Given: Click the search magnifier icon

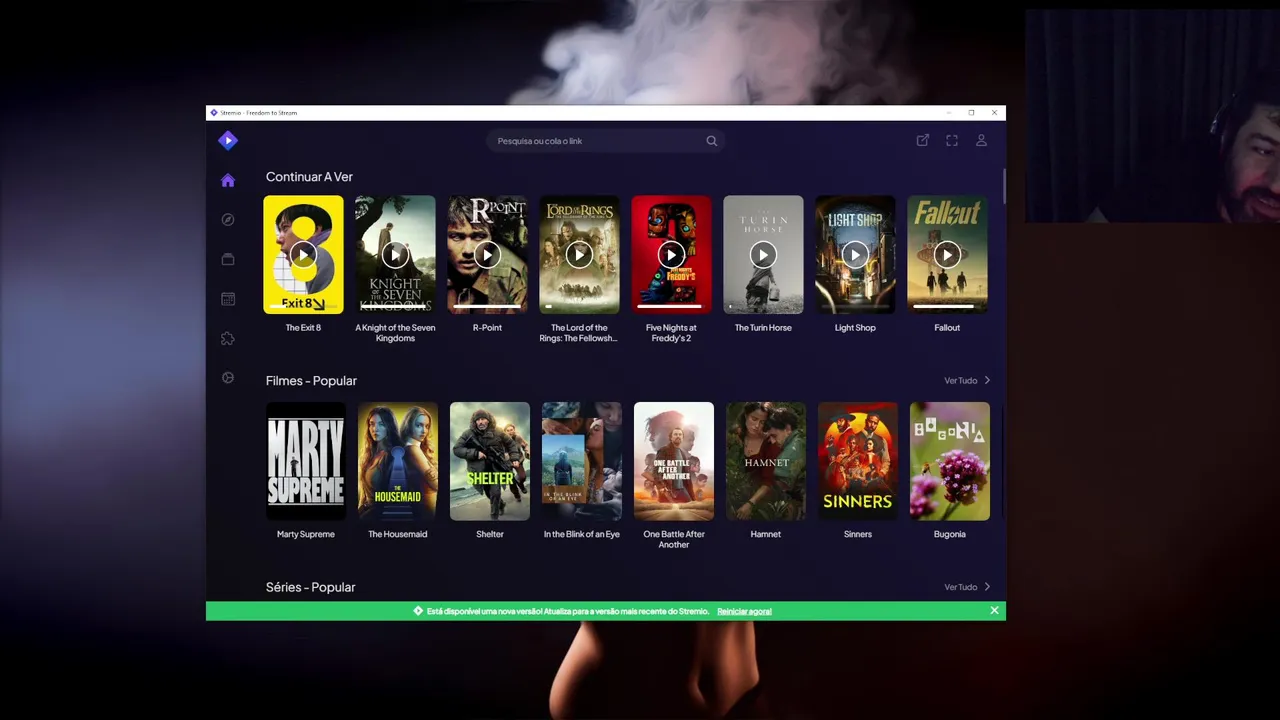Looking at the screenshot, I should [x=712, y=141].
